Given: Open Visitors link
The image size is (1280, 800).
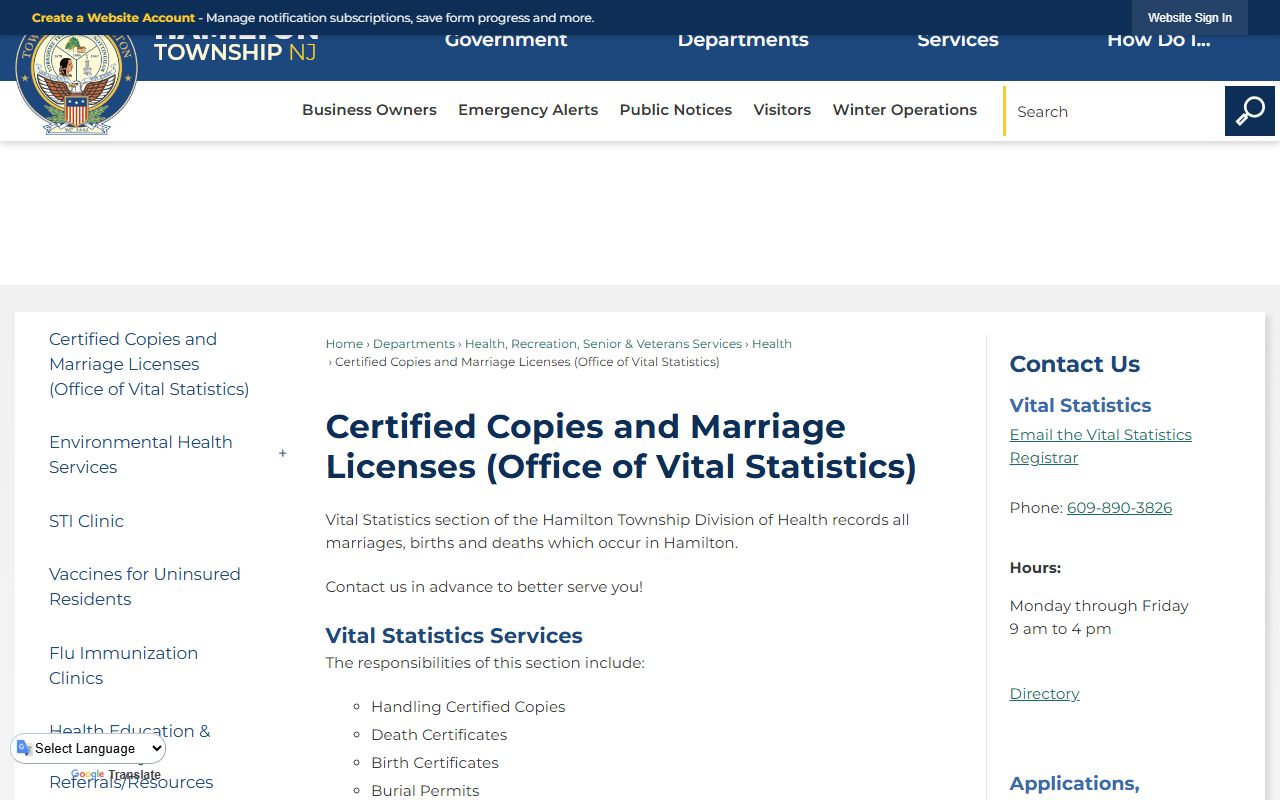Looking at the screenshot, I should 782,110.
